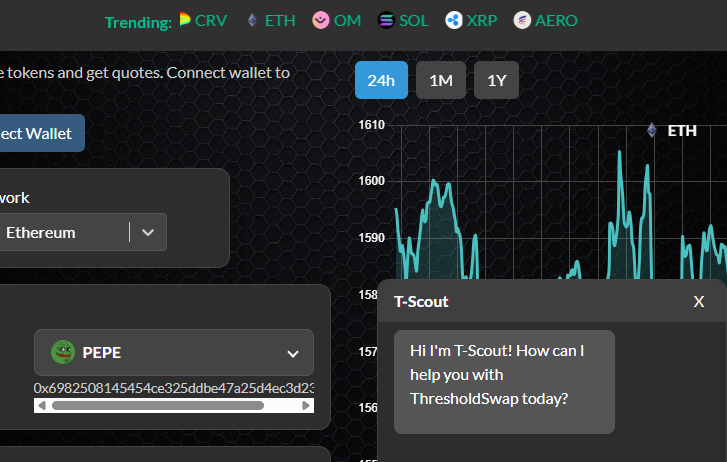Click the Trending label
The image size is (727, 462).
pyautogui.click(x=138, y=22)
